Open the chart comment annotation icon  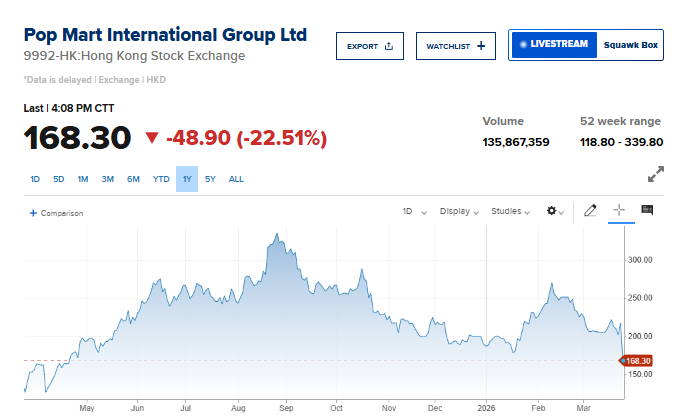click(647, 210)
